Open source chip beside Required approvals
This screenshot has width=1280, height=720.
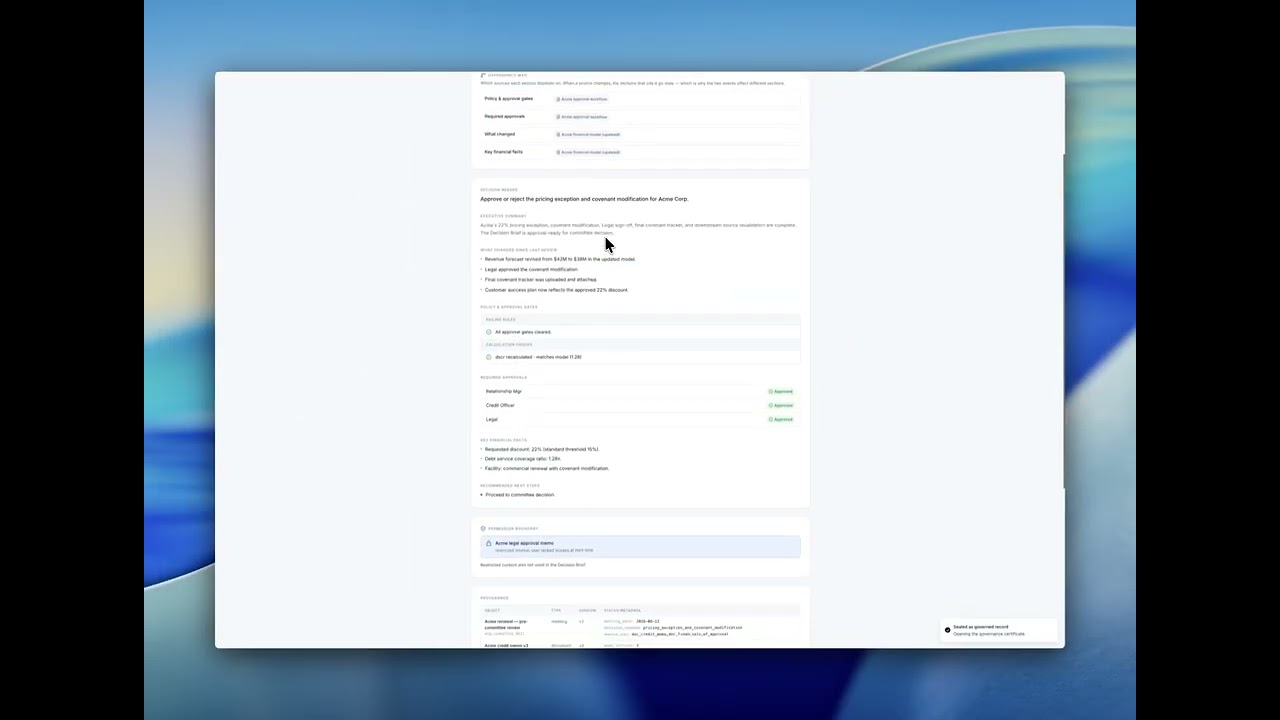(582, 117)
